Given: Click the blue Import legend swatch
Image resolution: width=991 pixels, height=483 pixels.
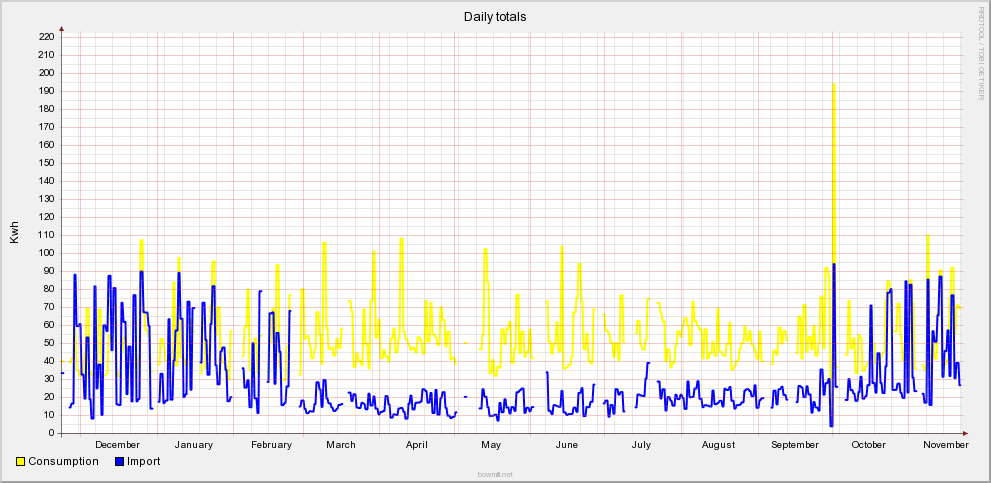Looking at the screenshot, I should click(x=120, y=462).
